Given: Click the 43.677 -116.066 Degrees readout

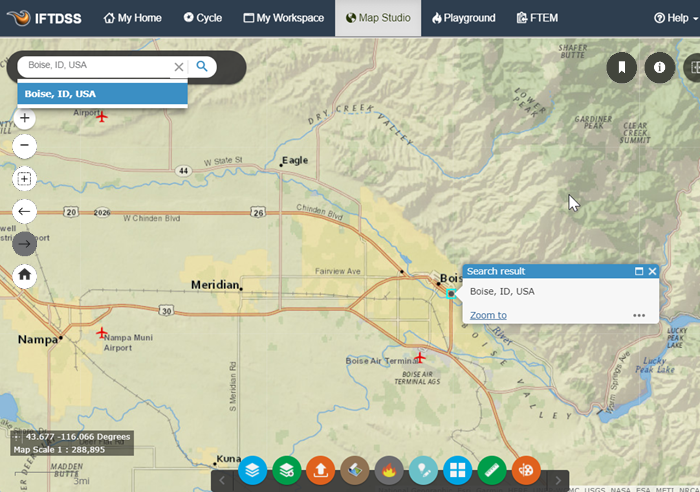Looking at the screenshot, I should pyautogui.click(x=78, y=437).
